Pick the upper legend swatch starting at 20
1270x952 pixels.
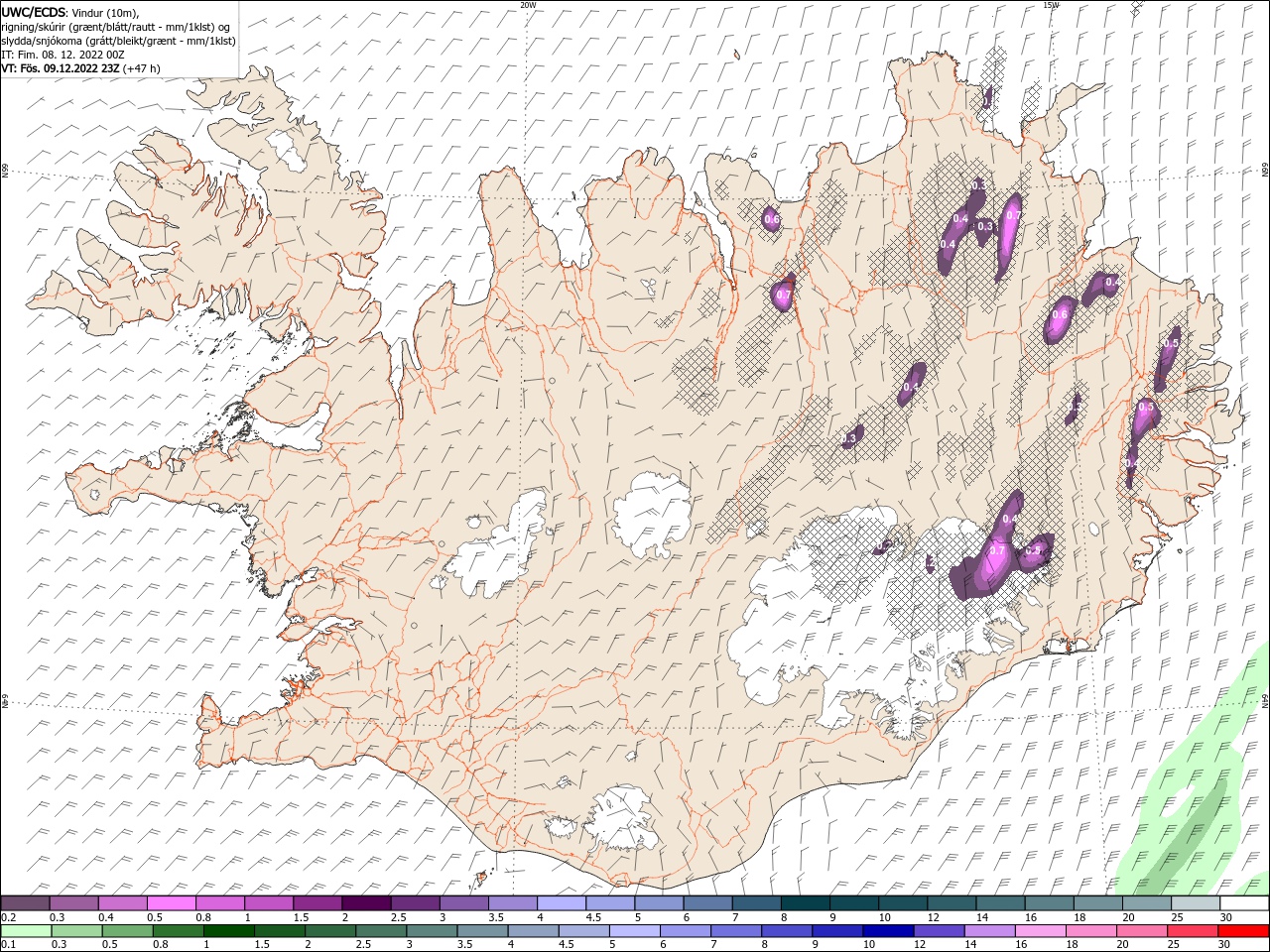(1146, 903)
